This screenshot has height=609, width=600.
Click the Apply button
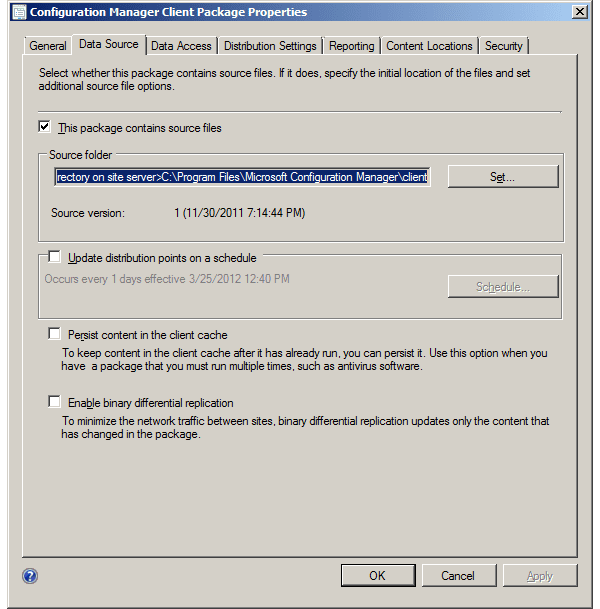(539, 576)
